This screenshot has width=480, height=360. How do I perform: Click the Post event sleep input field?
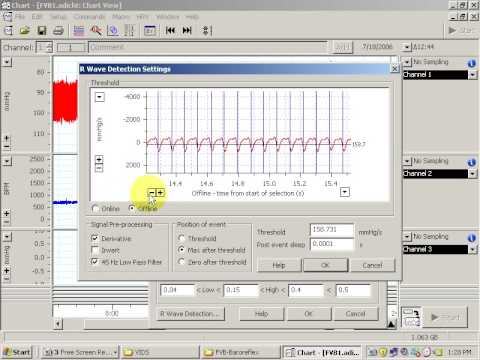pos(332,244)
